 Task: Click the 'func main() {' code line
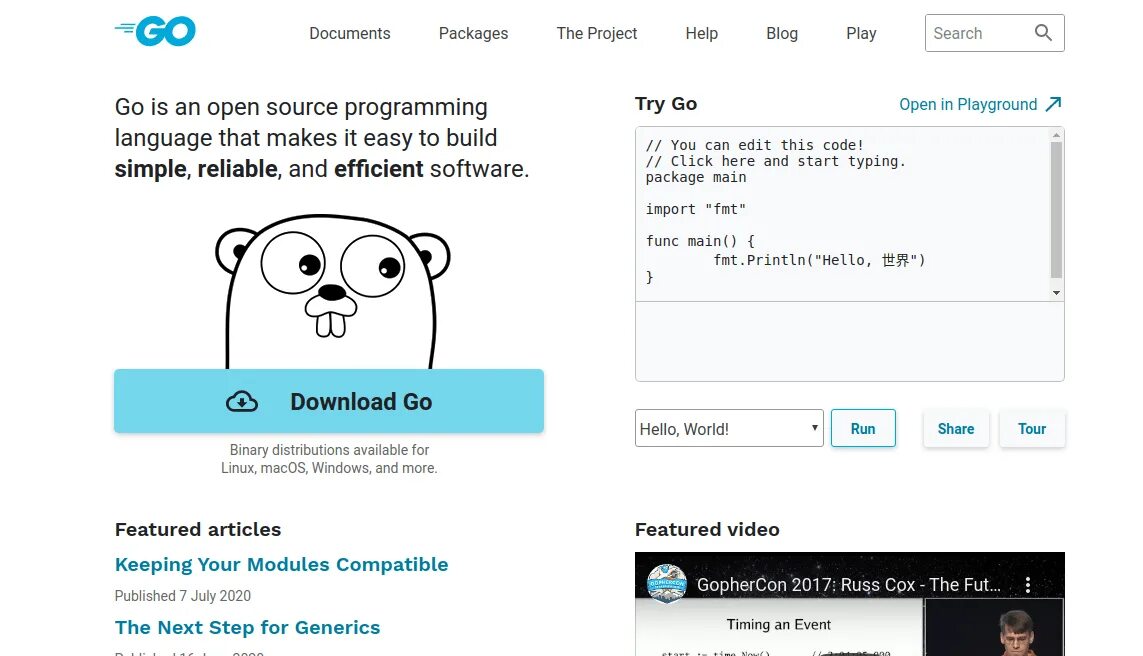700,241
